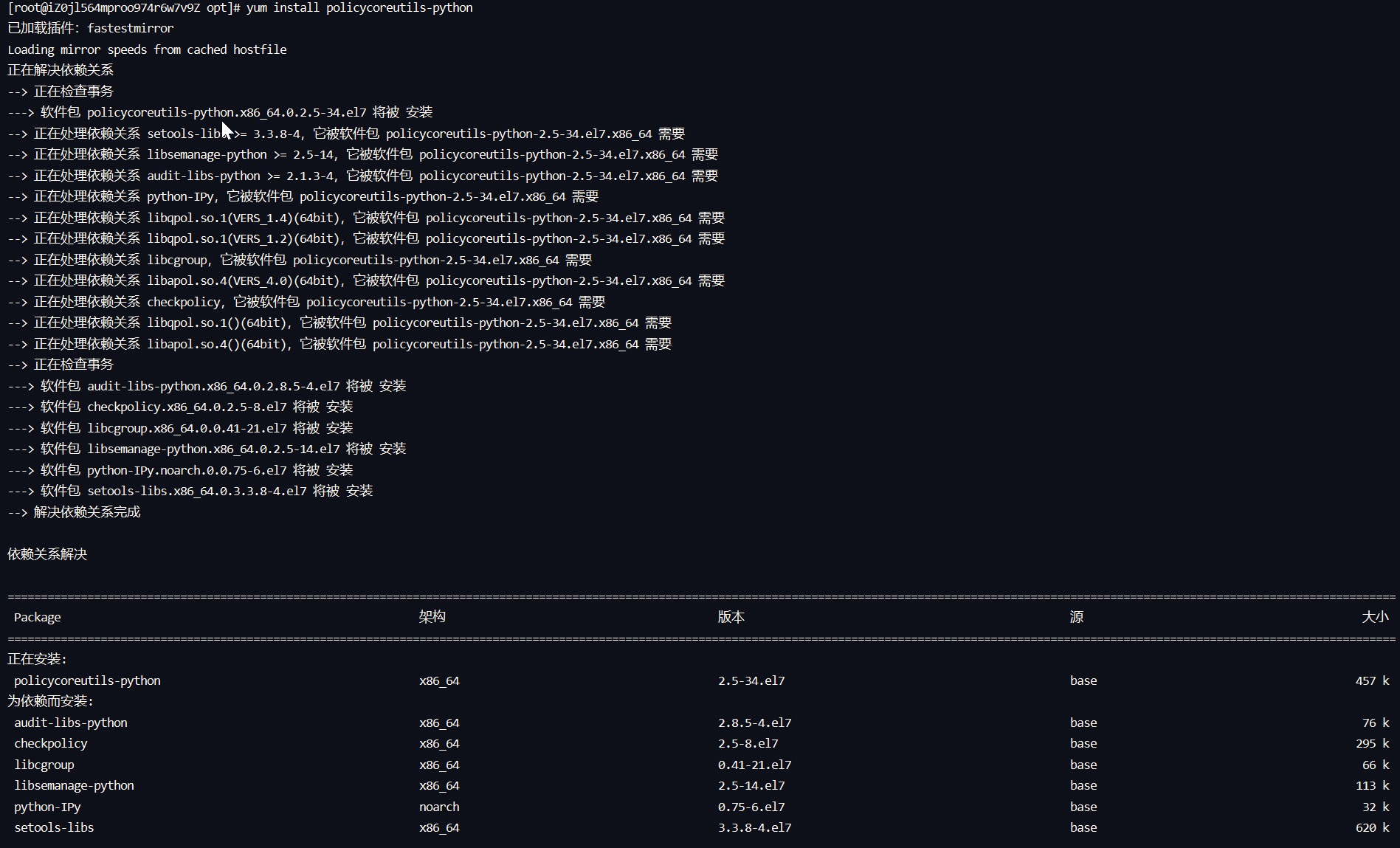Click size '32 k' in the table
The height and width of the screenshot is (848, 1400).
tap(1376, 807)
